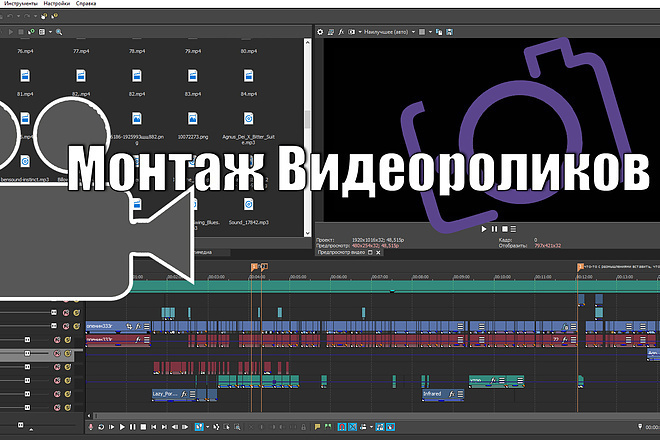The height and width of the screenshot is (440, 660).
Task: Open the Инструменты menu
Action: click(x=20, y=3)
